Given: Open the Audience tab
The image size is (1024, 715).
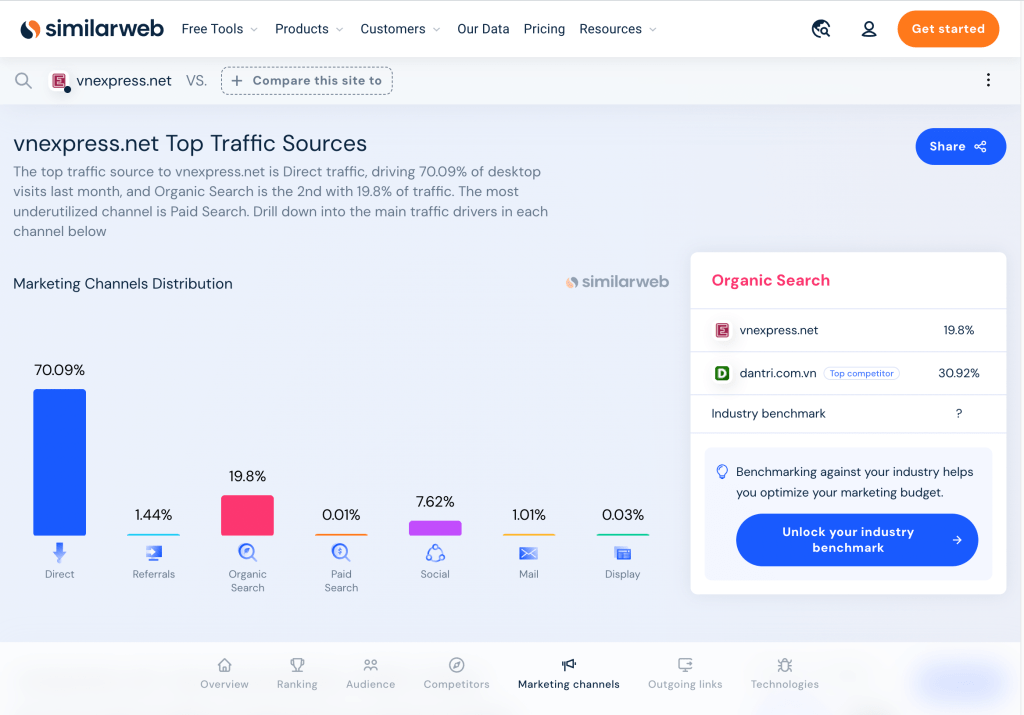Looking at the screenshot, I should [370, 673].
